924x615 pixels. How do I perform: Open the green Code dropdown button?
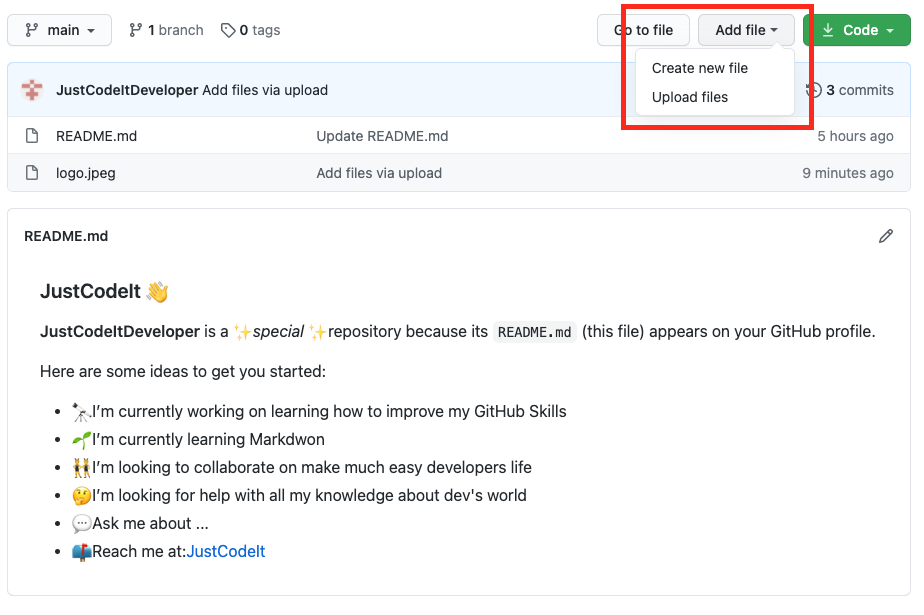857,30
